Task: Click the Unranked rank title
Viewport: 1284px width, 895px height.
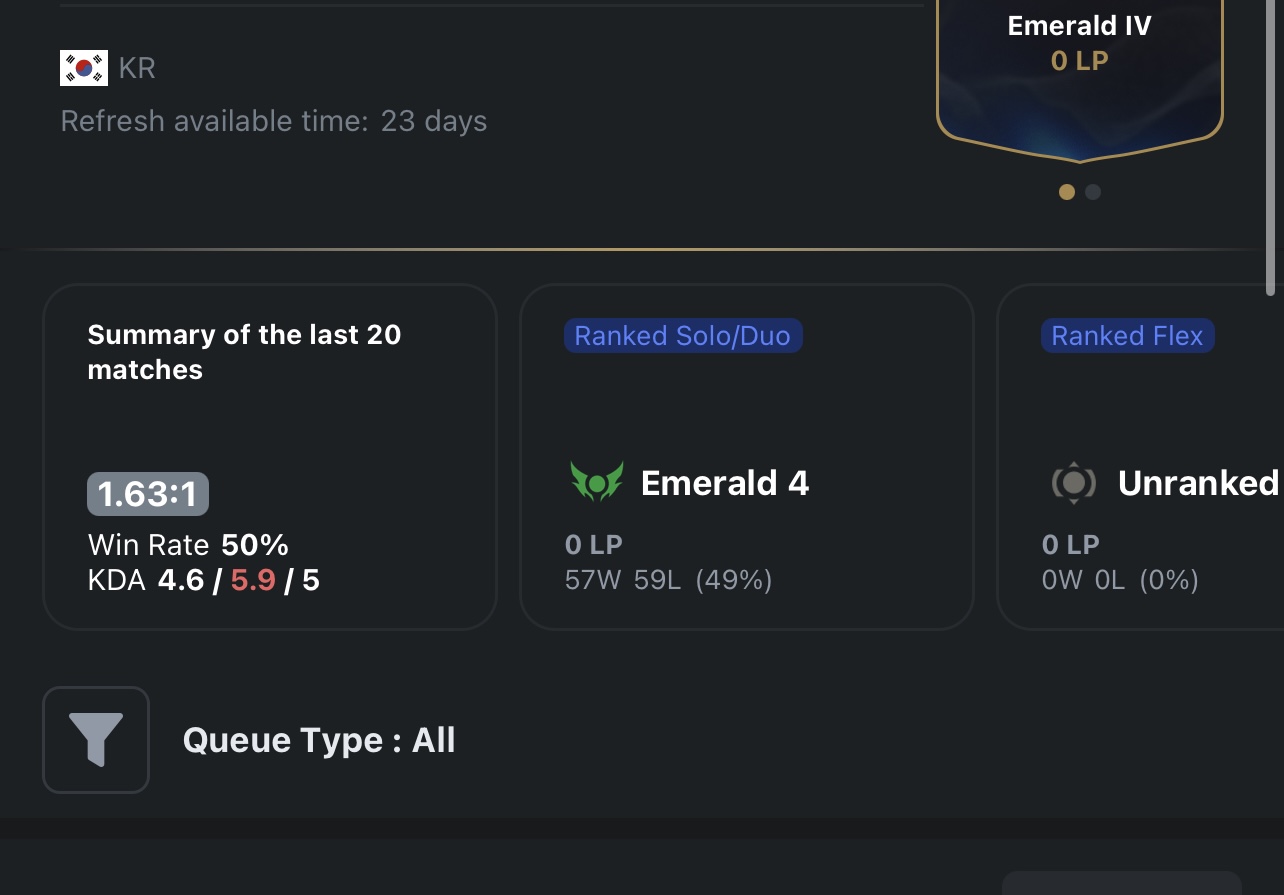Action: (1198, 483)
